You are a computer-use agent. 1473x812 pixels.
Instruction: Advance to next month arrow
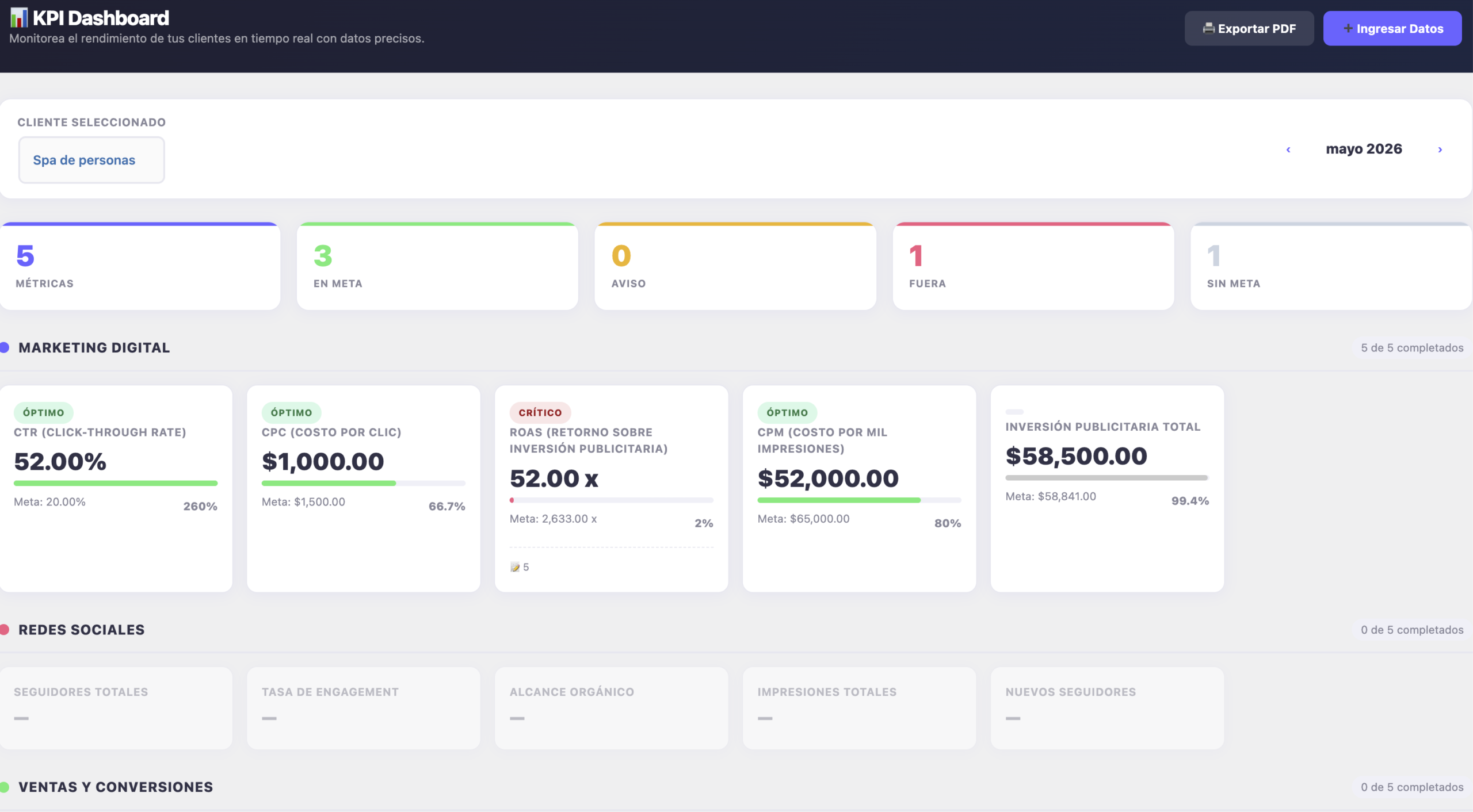coord(1440,150)
